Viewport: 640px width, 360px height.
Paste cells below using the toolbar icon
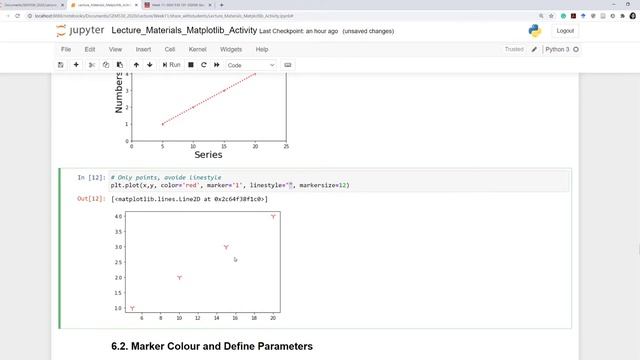120,65
